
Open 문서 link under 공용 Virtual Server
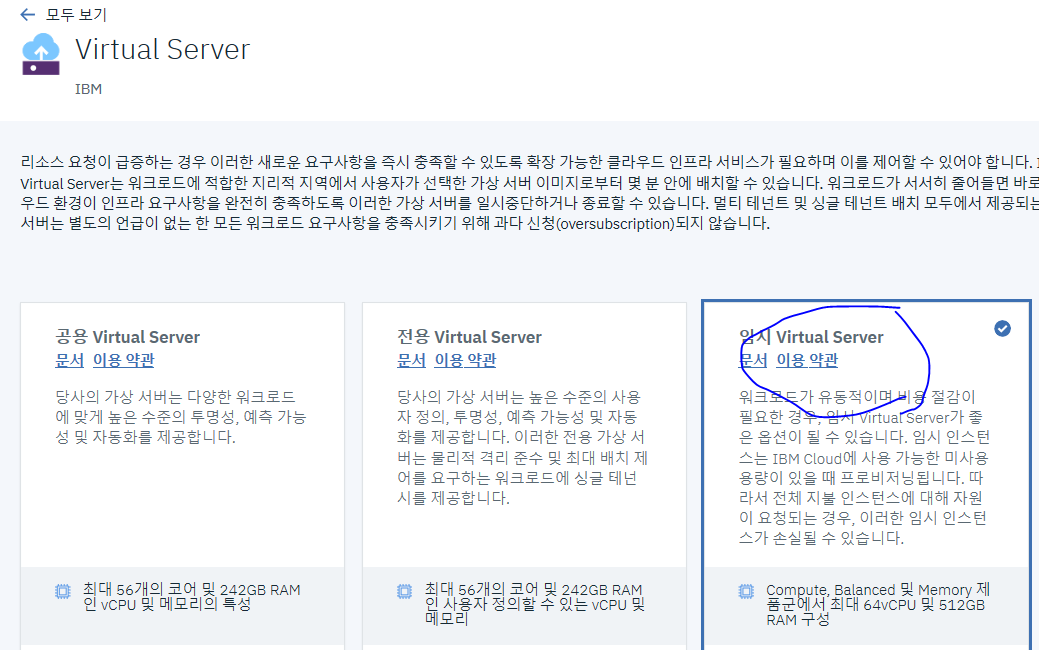(70, 360)
